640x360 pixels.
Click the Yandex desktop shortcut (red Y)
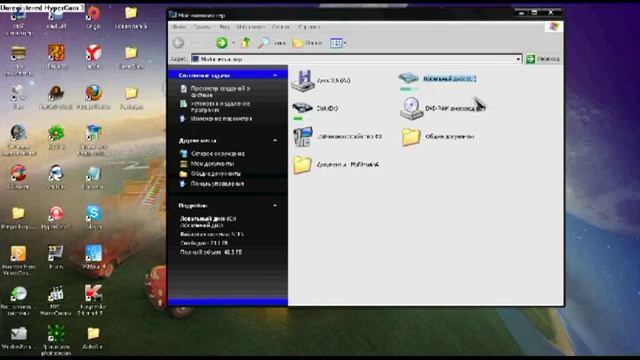click(93, 53)
